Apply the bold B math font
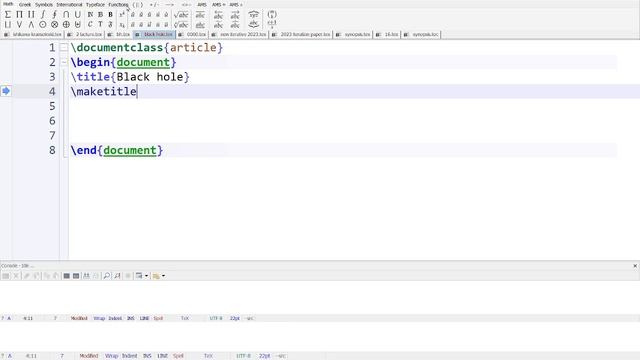The height and width of the screenshot is (360, 640). coord(110,15)
